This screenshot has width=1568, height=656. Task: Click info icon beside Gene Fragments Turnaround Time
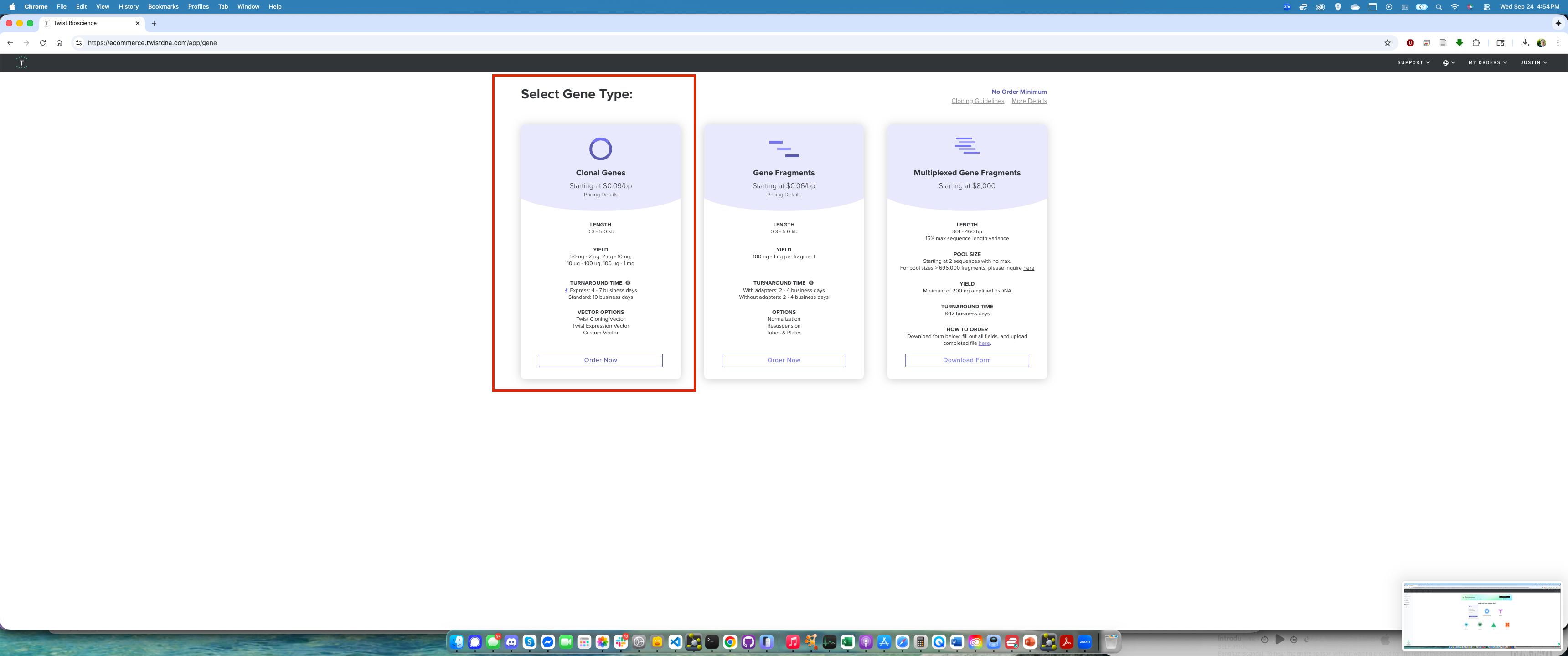point(811,283)
